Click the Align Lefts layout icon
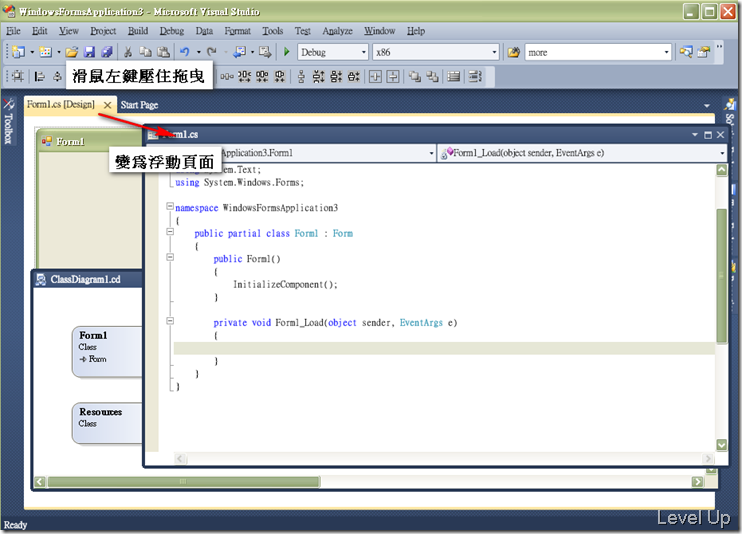742x534 pixels. point(40,76)
